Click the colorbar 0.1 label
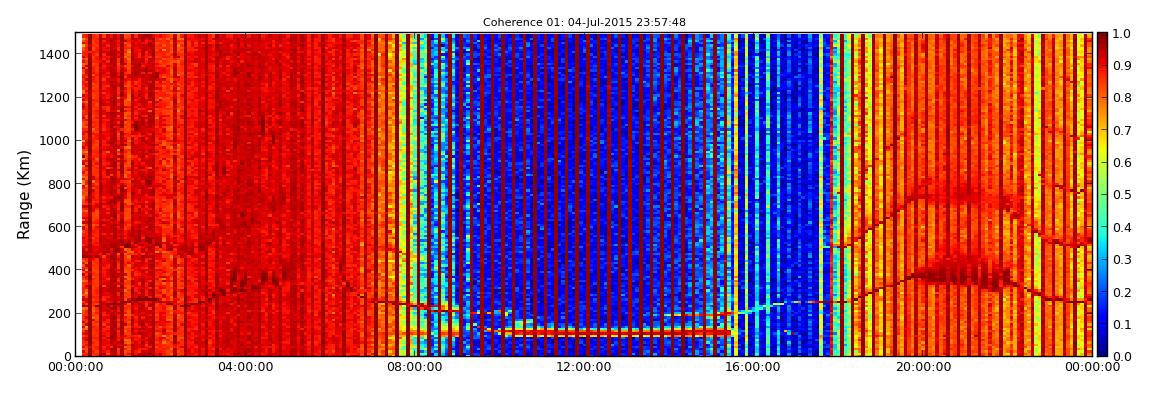This screenshot has width=1150, height=407. 1121,324
